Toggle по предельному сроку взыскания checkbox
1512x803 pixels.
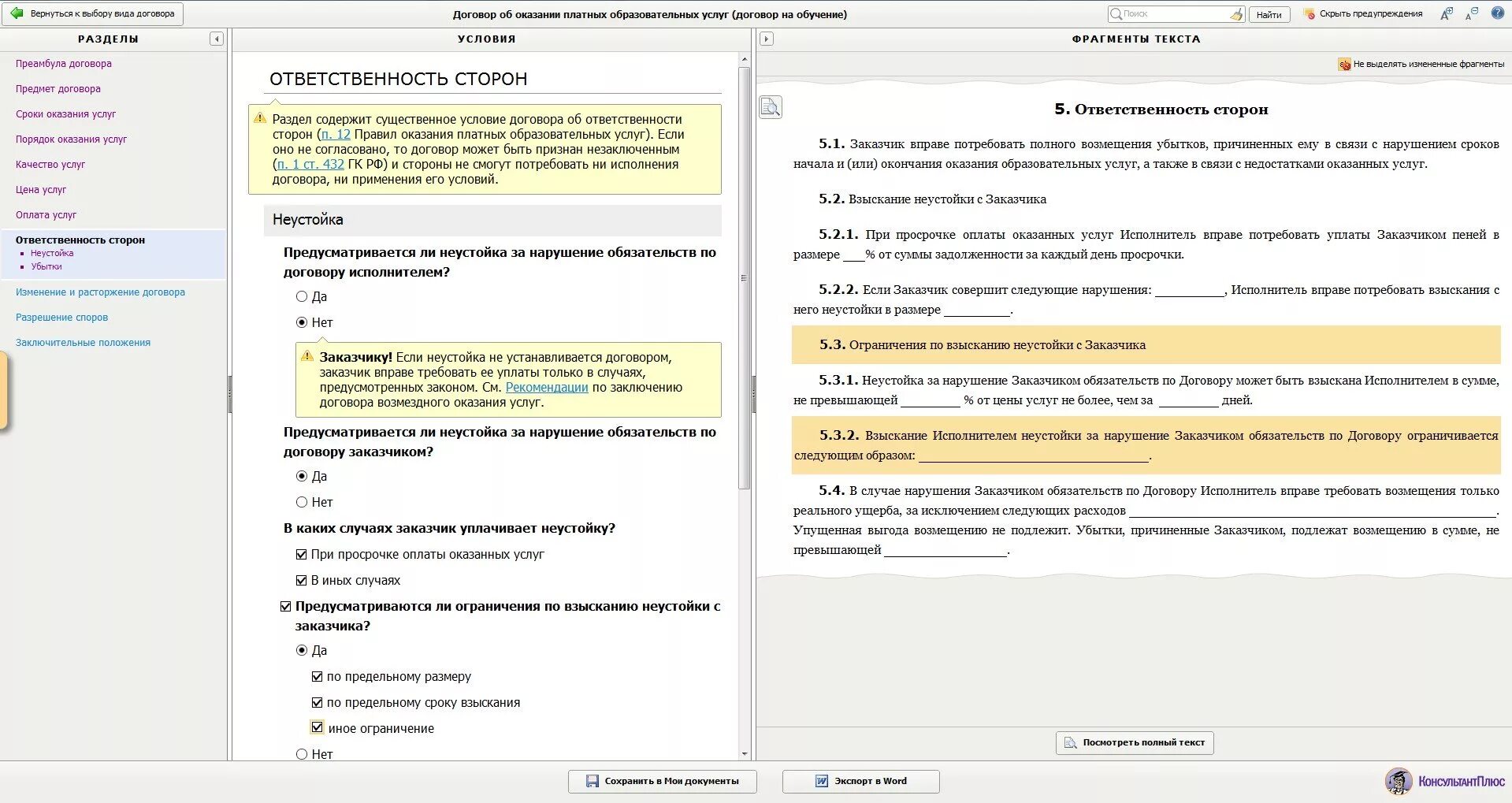(x=317, y=702)
